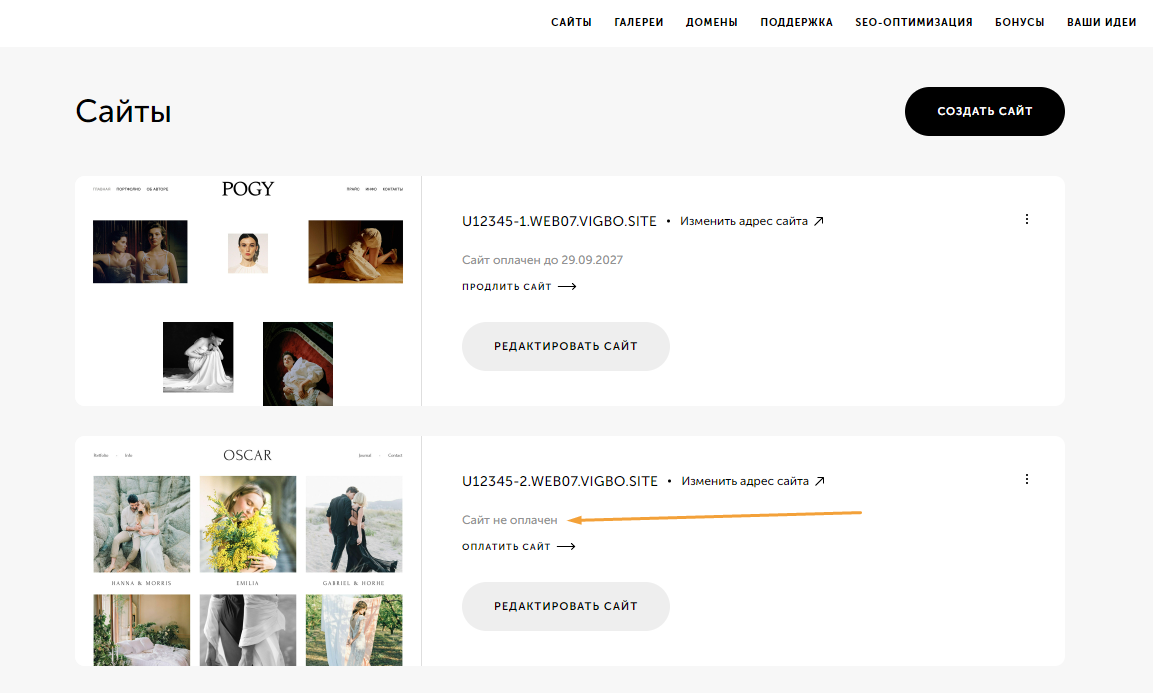
Task: Click the arrow next to Оплатить сайт
Action: coord(566,547)
